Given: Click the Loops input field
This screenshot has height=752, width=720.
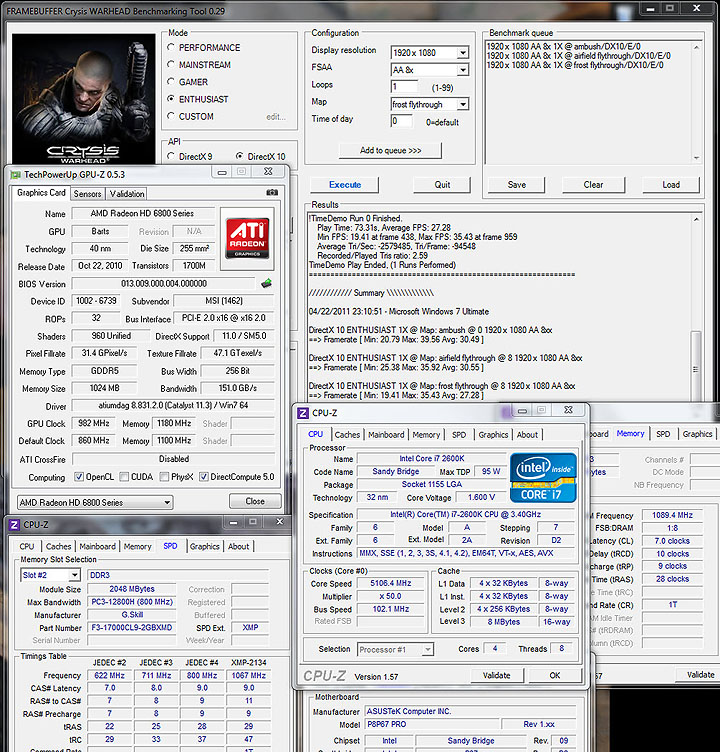Looking at the screenshot, I should pos(404,87).
